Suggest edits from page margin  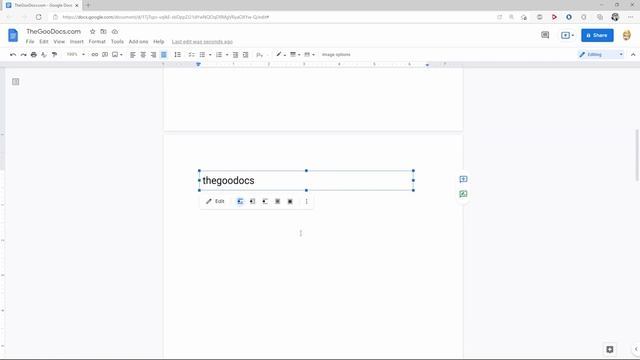pyautogui.click(x=463, y=194)
